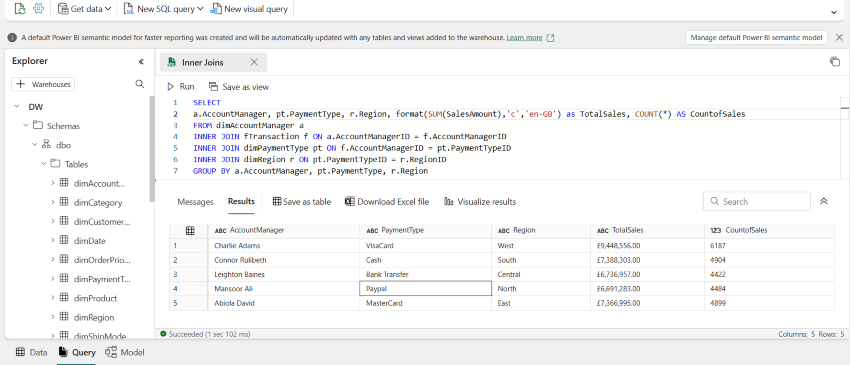Collapse the dbo schema node

pyautogui.click(x=35, y=145)
